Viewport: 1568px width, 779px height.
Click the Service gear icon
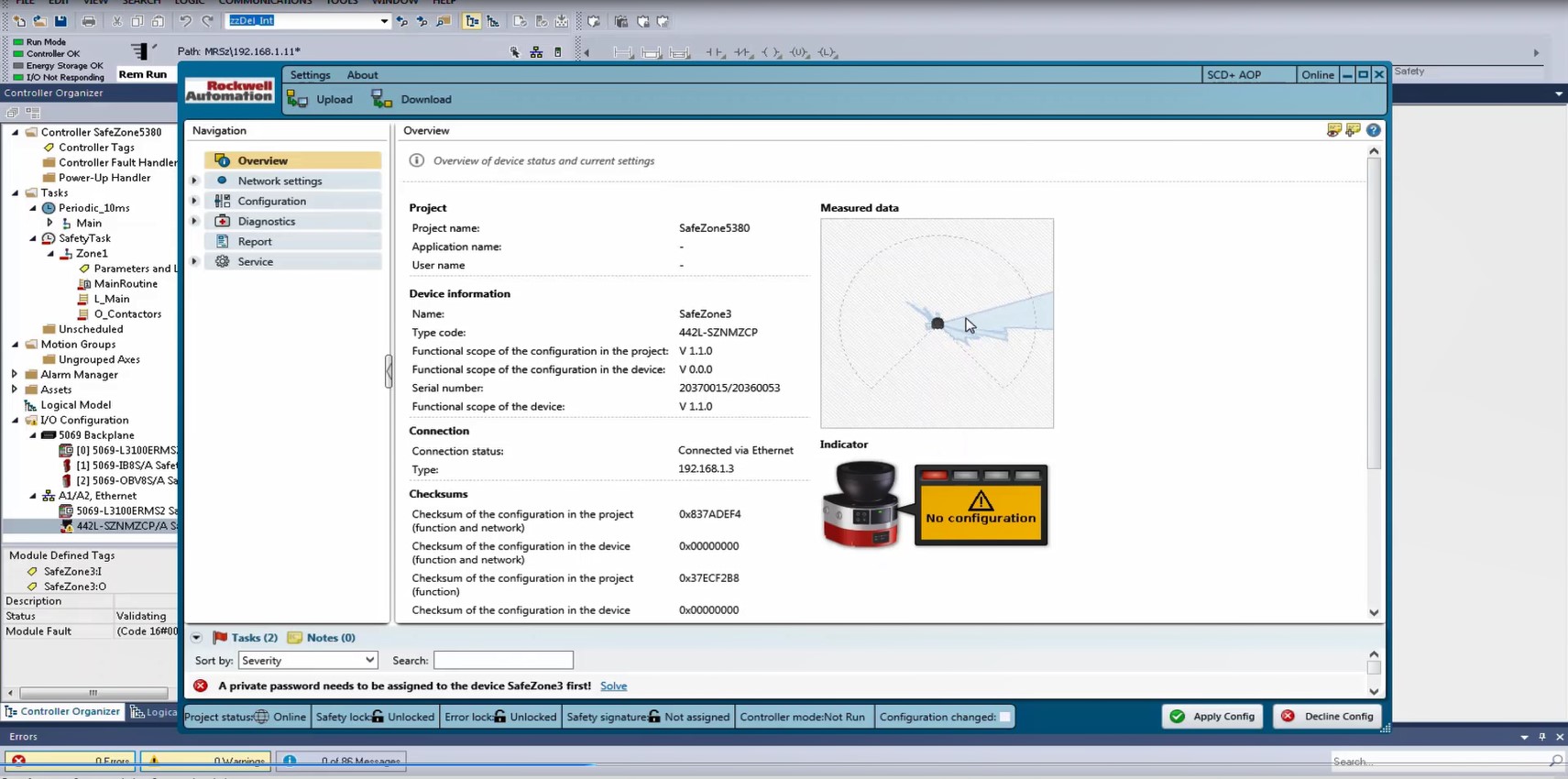coord(222,261)
